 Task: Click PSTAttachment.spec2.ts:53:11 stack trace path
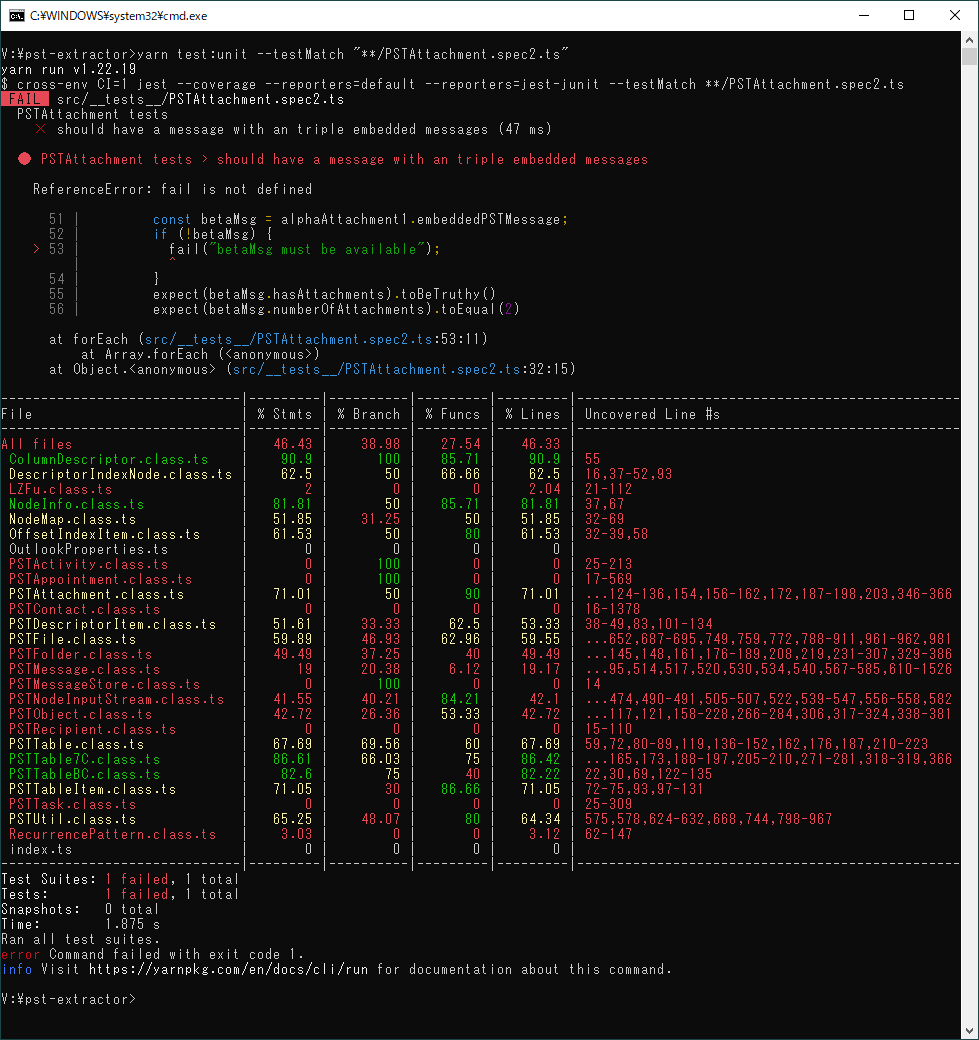(315, 340)
